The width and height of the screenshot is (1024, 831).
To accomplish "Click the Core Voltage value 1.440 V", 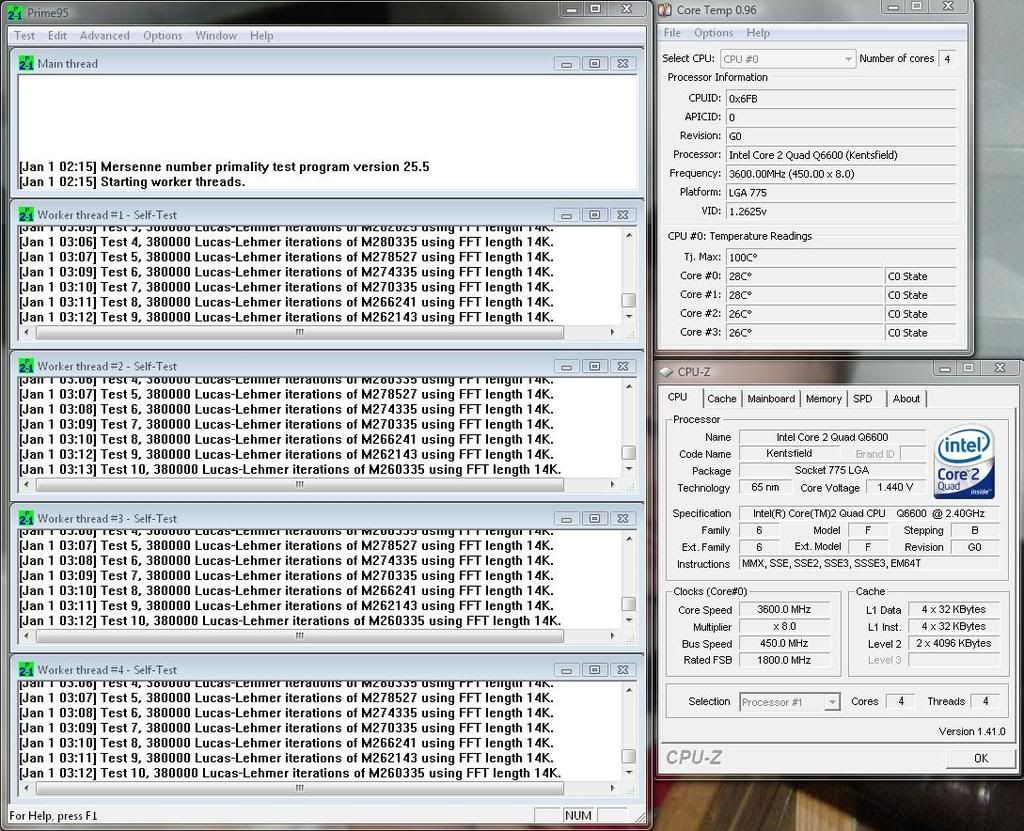I will tap(895, 487).
